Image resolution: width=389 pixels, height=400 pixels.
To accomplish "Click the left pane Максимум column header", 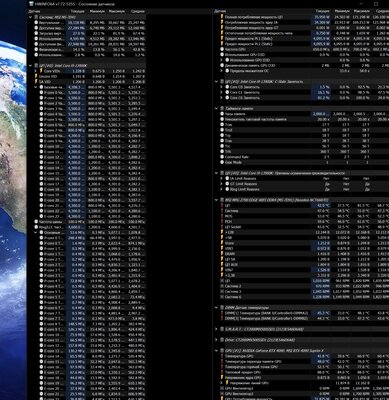I will pos(115,11).
